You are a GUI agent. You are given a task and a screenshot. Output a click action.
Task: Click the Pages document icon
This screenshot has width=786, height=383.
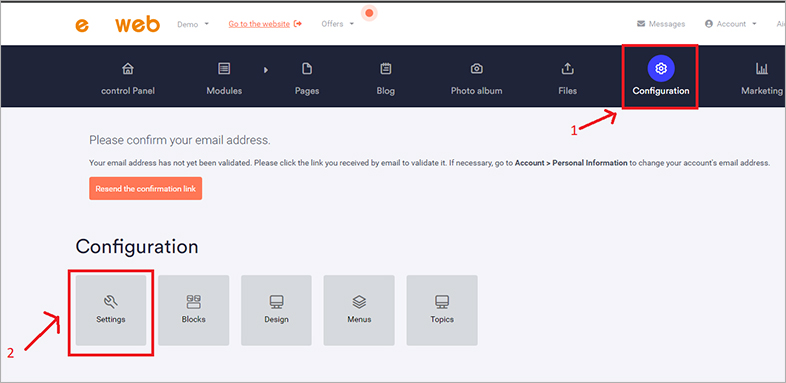(x=307, y=69)
